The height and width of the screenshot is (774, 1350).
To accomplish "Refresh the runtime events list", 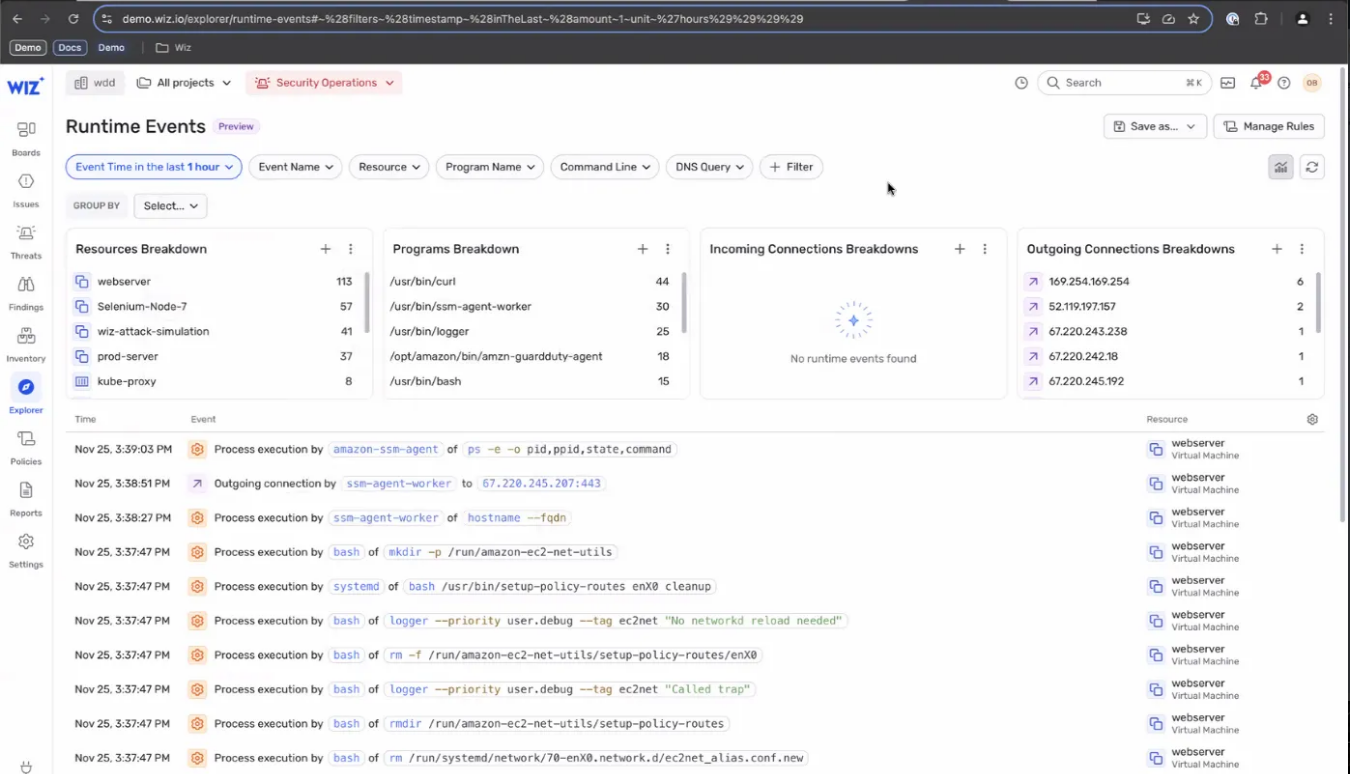I will 1312,167.
